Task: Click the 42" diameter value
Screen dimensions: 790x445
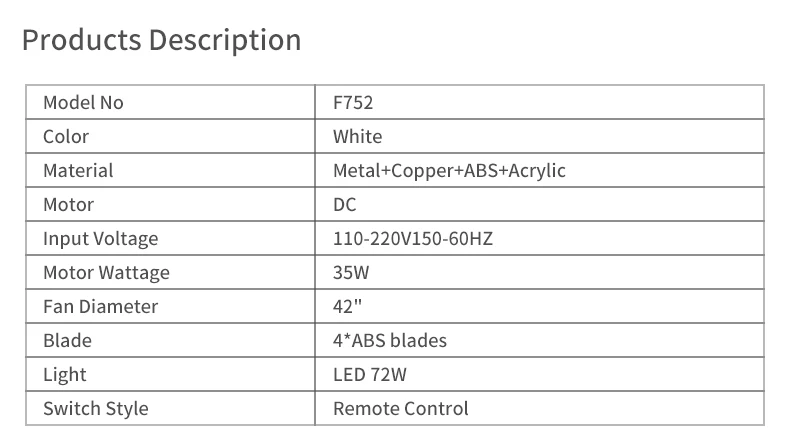Action: pyautogui.click(x=346, y=306)
